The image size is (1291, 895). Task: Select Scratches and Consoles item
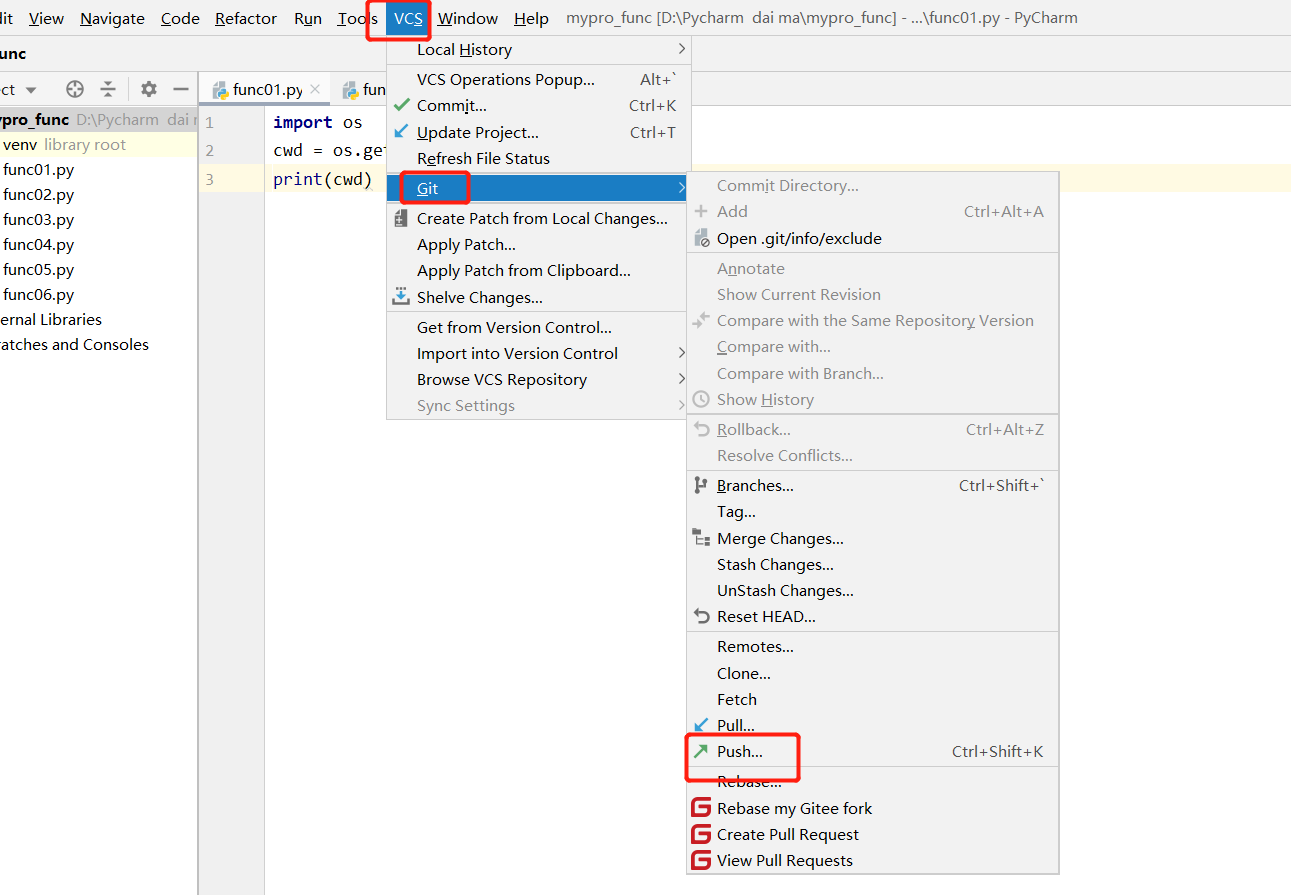[x=74, y=344]
